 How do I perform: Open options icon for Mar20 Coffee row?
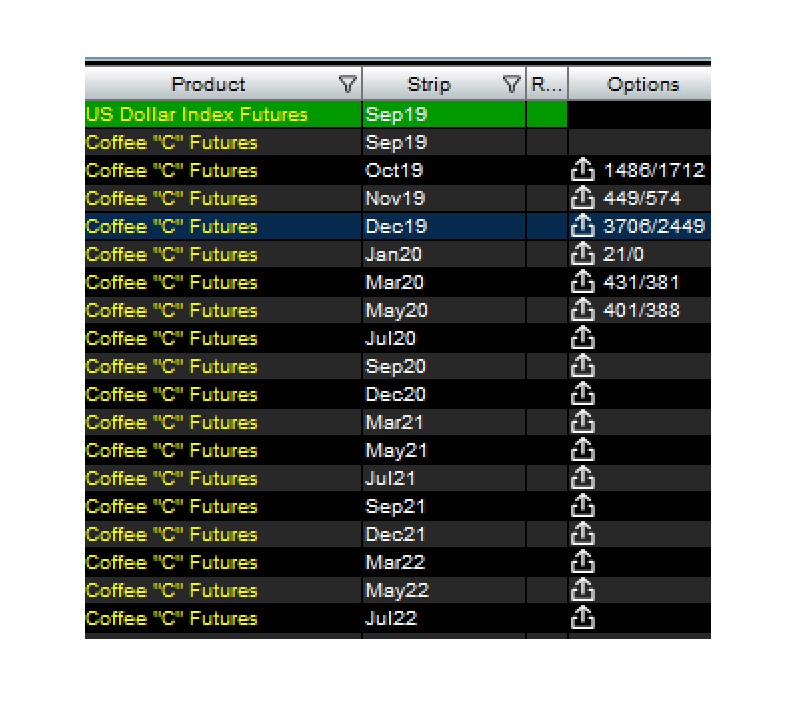coord(583,282)
